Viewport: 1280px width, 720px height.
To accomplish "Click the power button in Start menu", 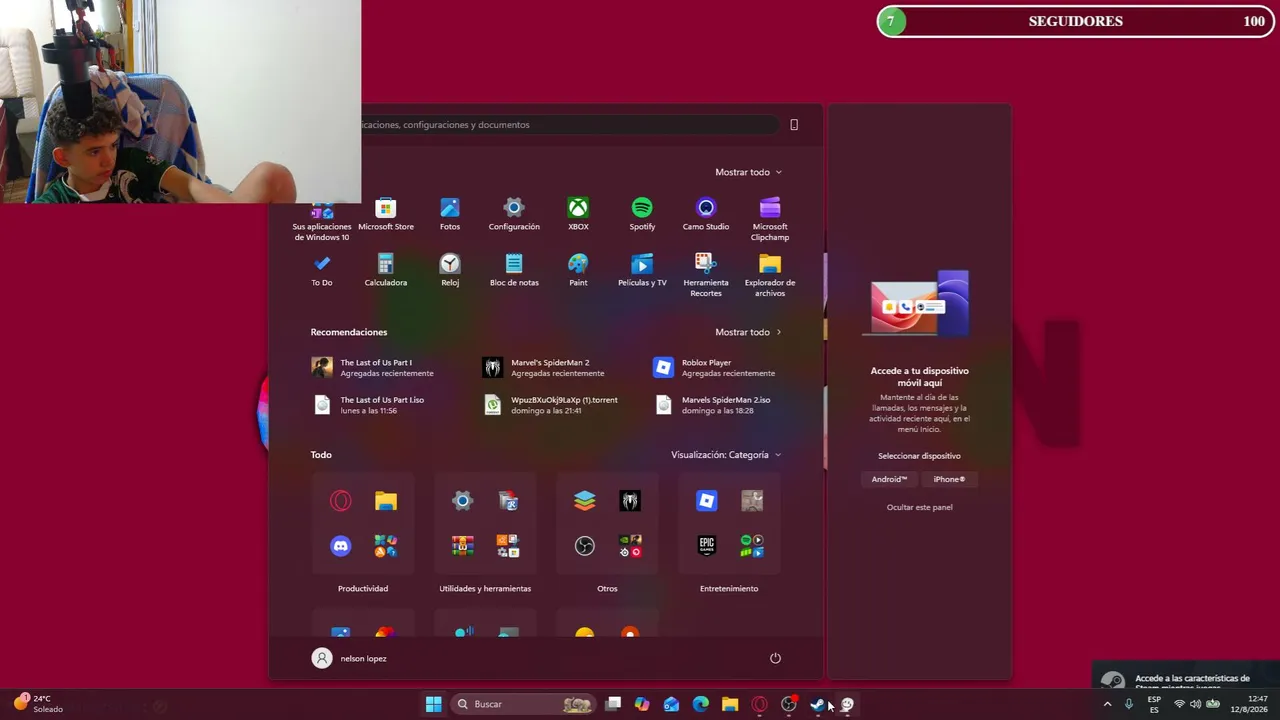I will point(775,658).
